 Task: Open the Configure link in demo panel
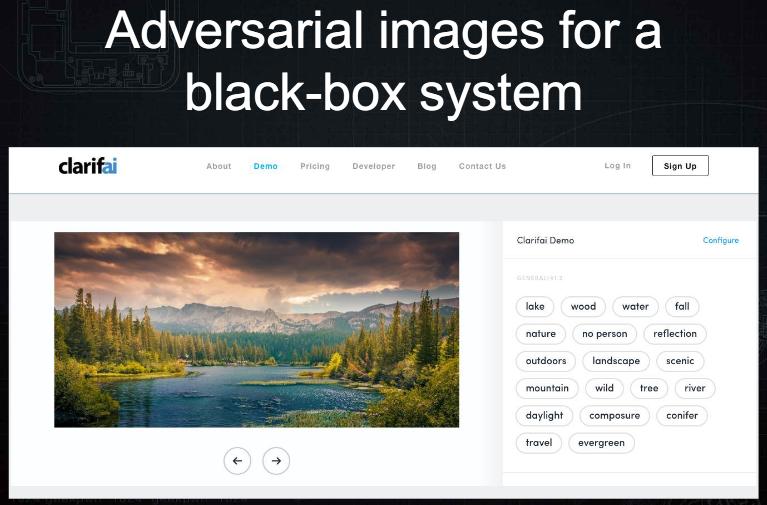(720, 240)
